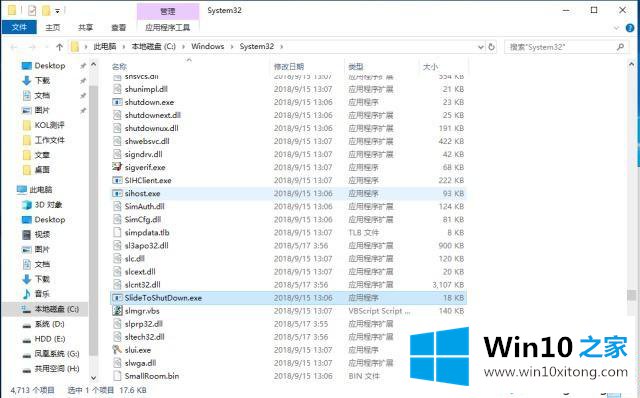The image size is (640, 398).
Task: Select the file named signdrv.dll
Action: pos(143,154)
